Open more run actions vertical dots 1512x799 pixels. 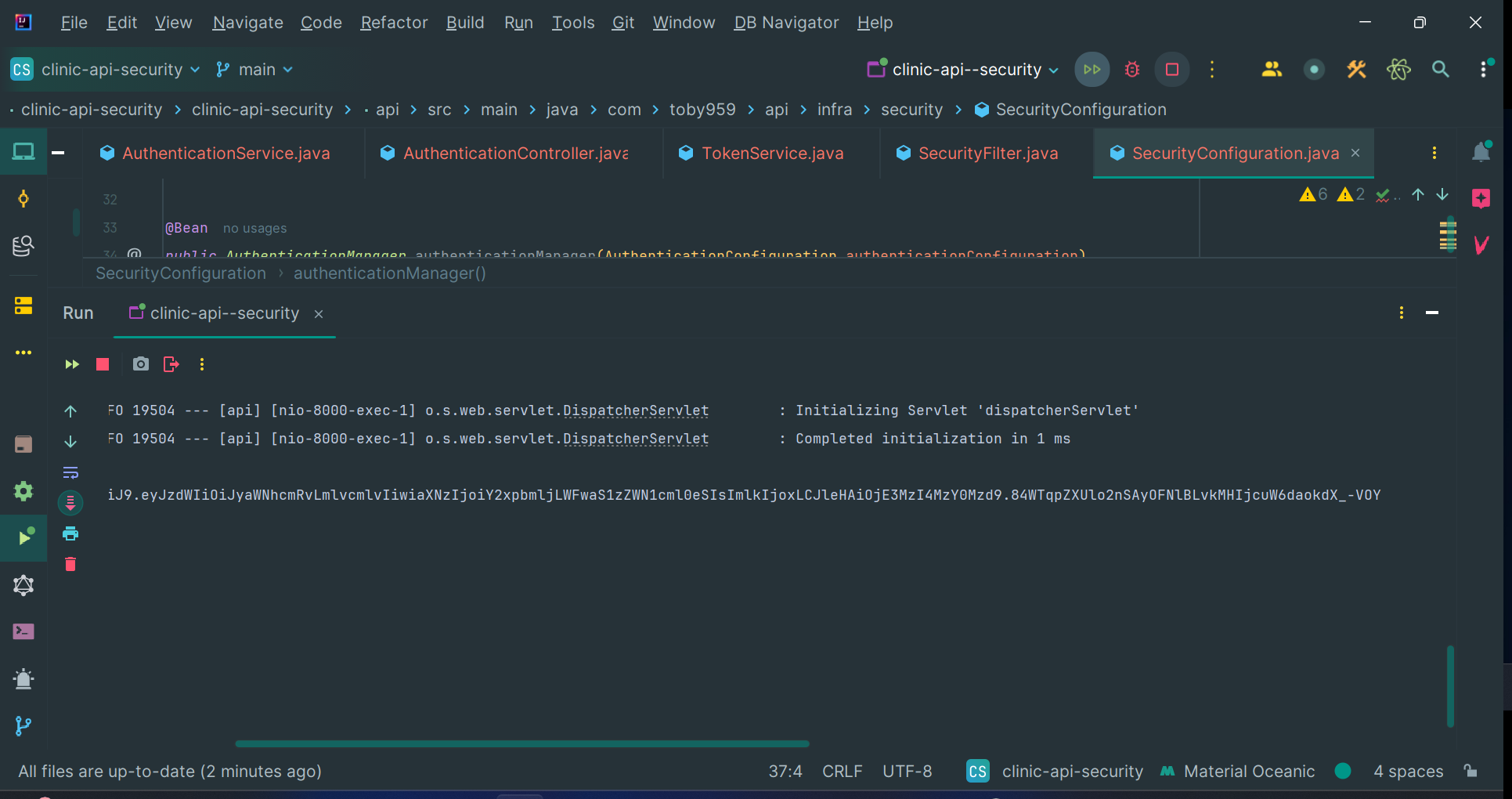click(1212, 70)
